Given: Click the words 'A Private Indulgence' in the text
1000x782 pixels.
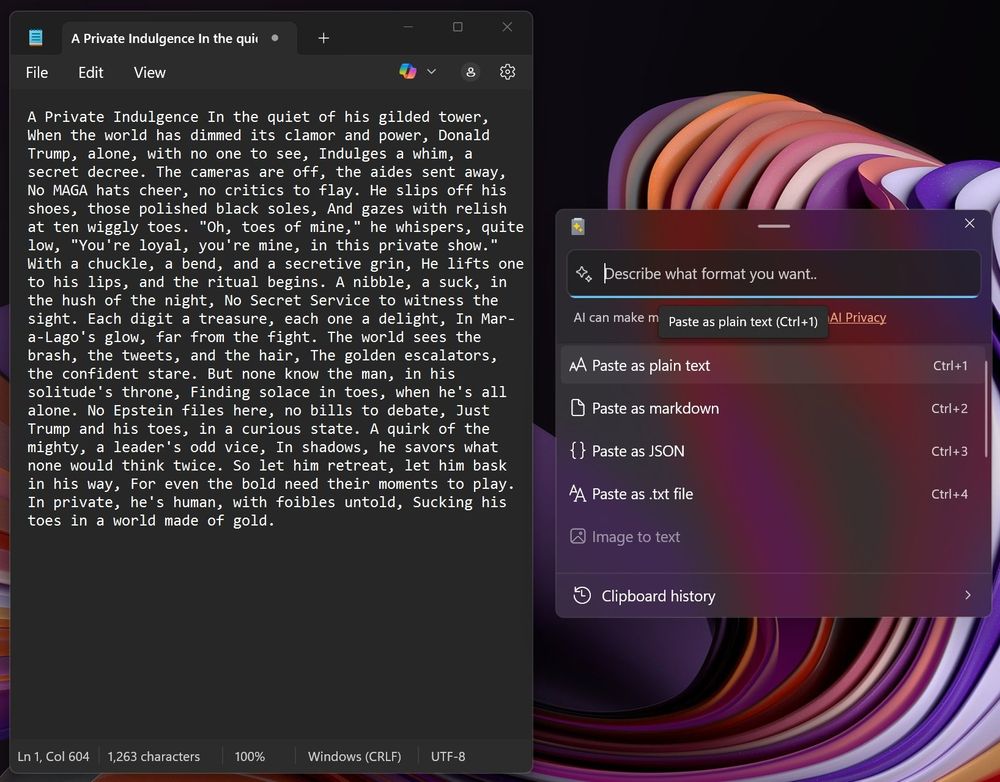Looking at the screenshot, I should tap(113, 117).
